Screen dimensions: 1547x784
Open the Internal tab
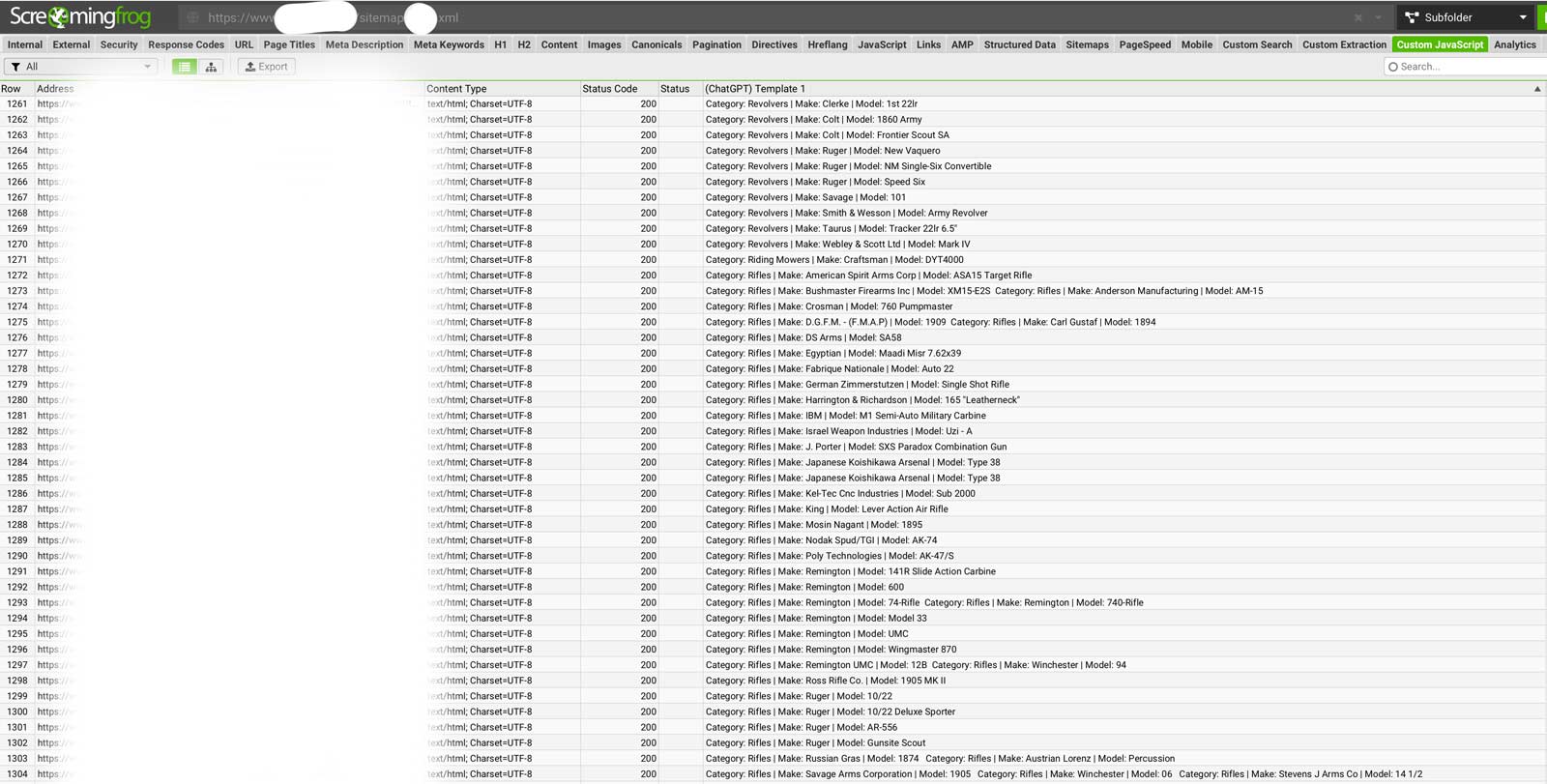(24, 44)
